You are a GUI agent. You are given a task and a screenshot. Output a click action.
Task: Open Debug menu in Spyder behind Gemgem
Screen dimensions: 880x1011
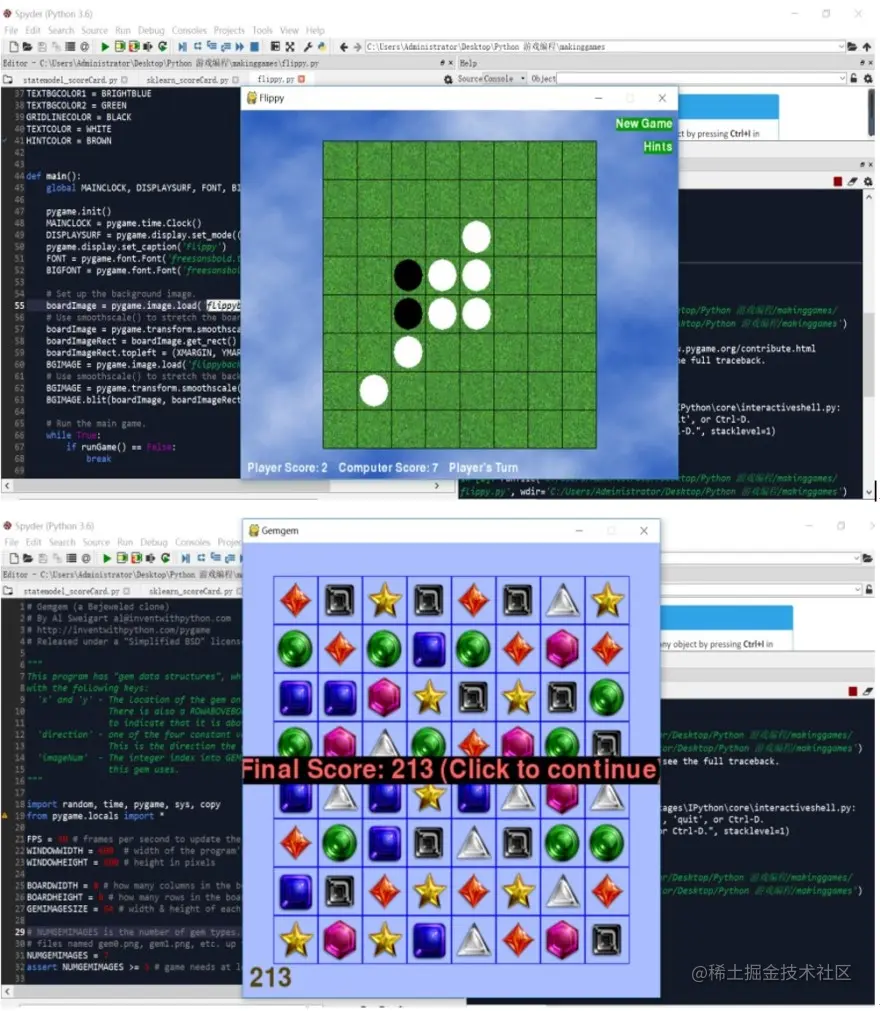153,542
